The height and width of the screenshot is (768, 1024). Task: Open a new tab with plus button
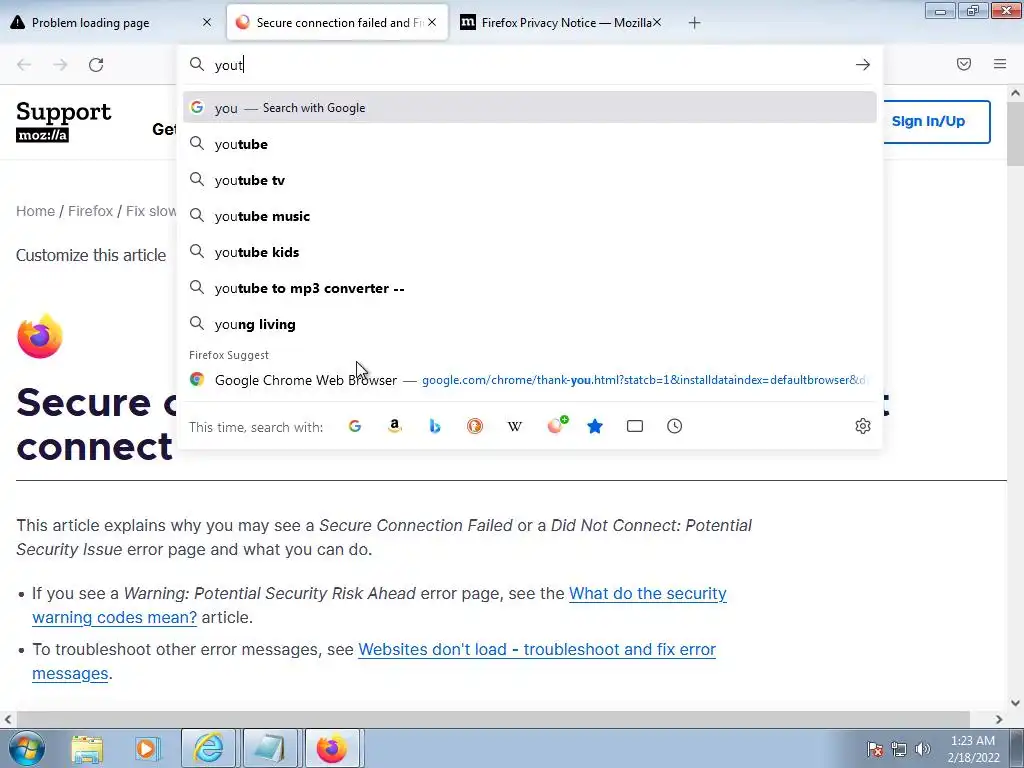click(694, 23)
